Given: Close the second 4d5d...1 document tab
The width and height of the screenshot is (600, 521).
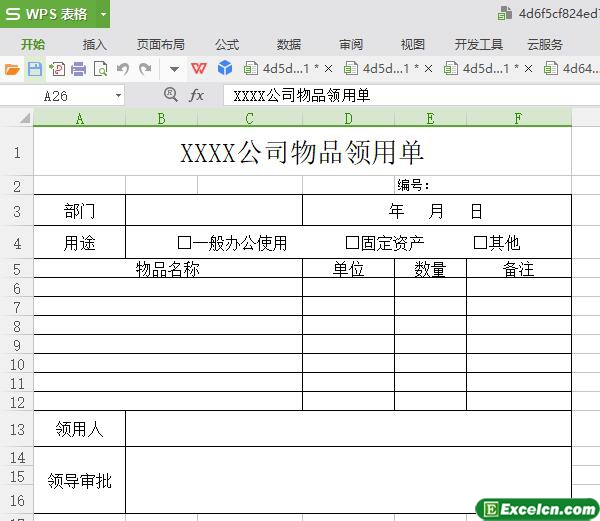Looking at the screenshot, I should 429,69.
